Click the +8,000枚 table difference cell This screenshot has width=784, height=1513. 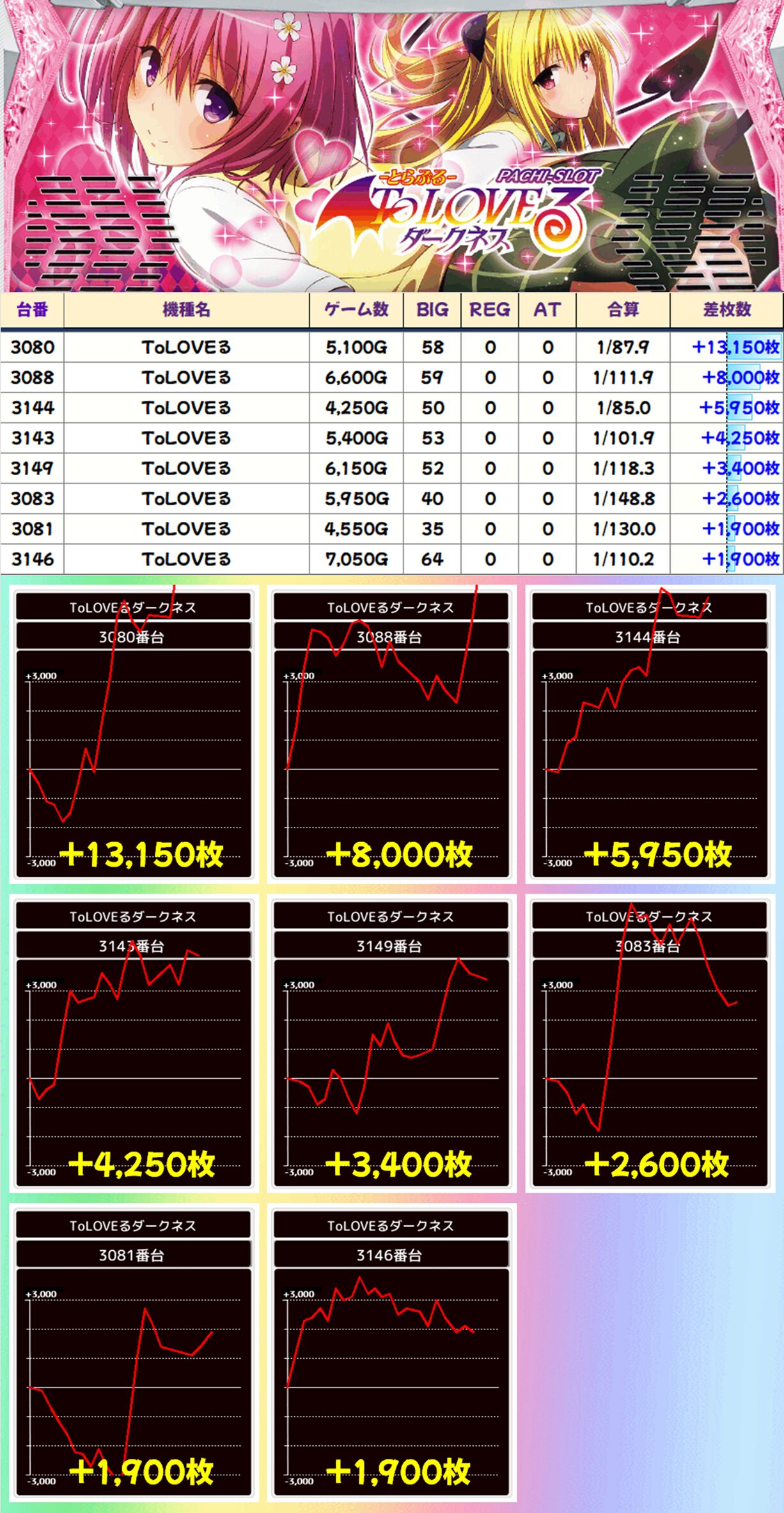coord(740,377)
